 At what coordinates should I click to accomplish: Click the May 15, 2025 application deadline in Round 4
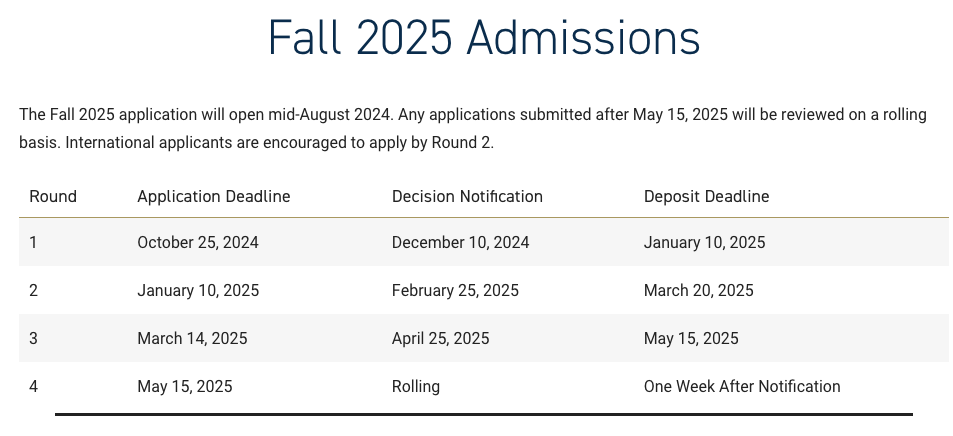(185, 386)
